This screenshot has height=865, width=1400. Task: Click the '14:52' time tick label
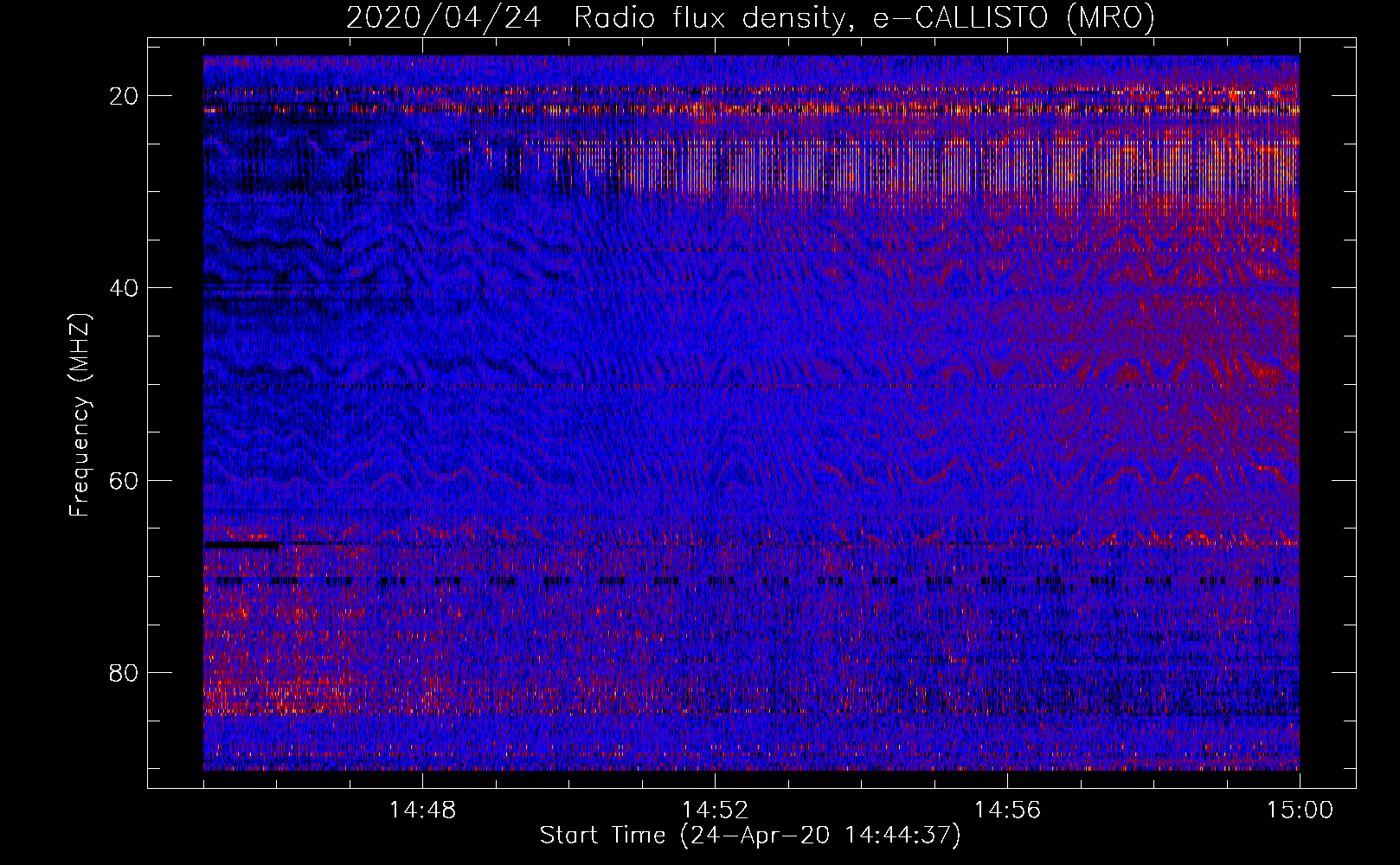coord(715,811)
